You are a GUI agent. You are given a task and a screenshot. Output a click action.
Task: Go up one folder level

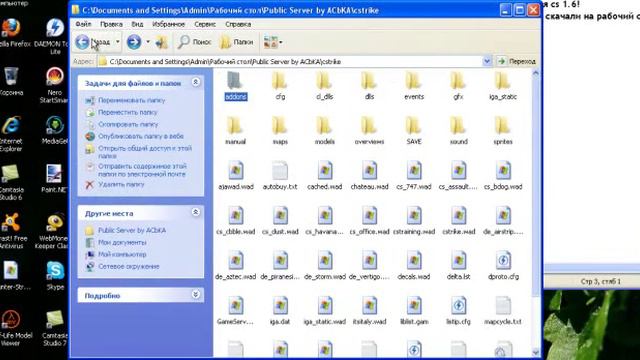click(162, 42)
